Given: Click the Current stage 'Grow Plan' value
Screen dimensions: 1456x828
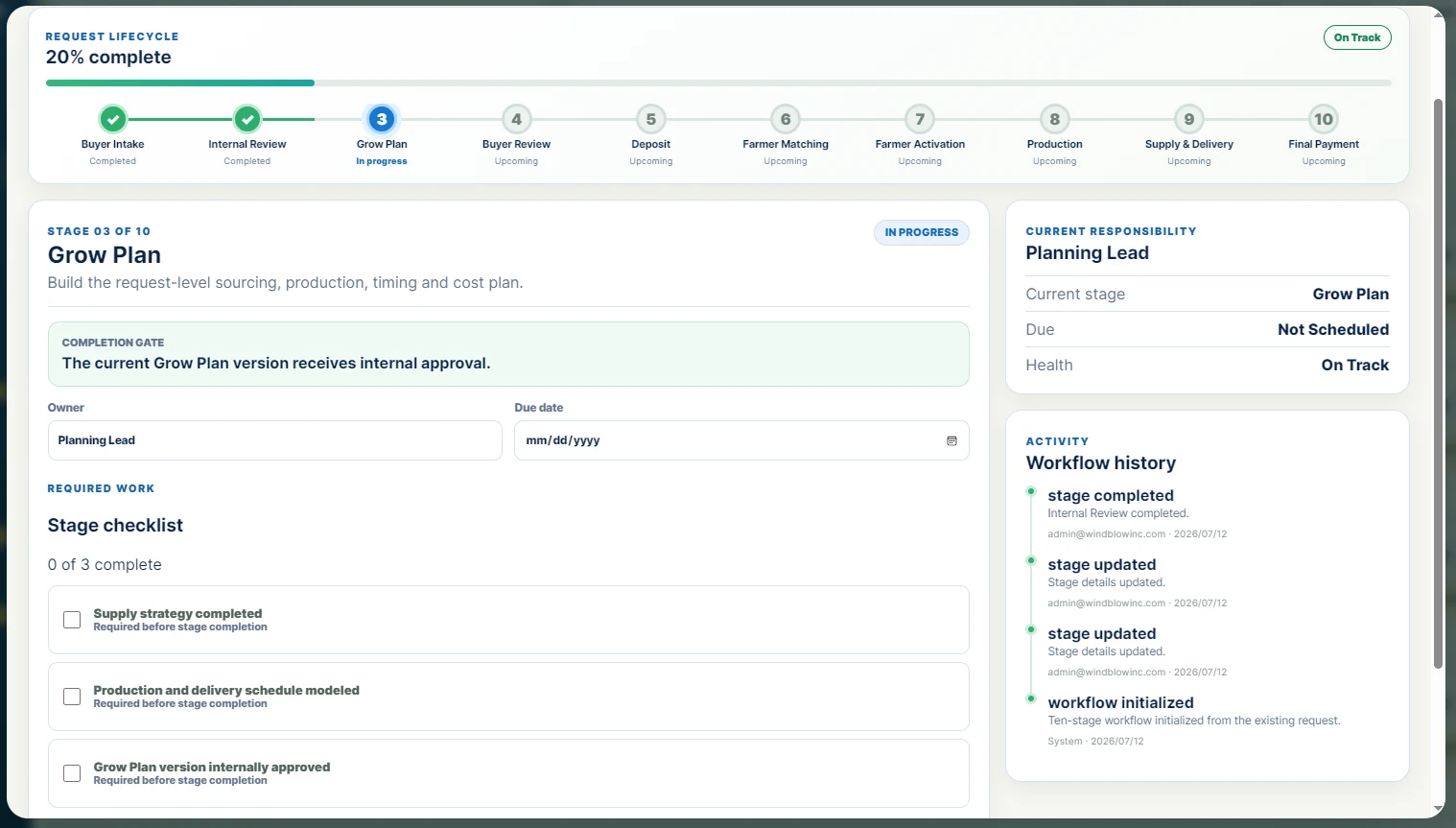Looking at the screenshot, I should coord(1350,294).
